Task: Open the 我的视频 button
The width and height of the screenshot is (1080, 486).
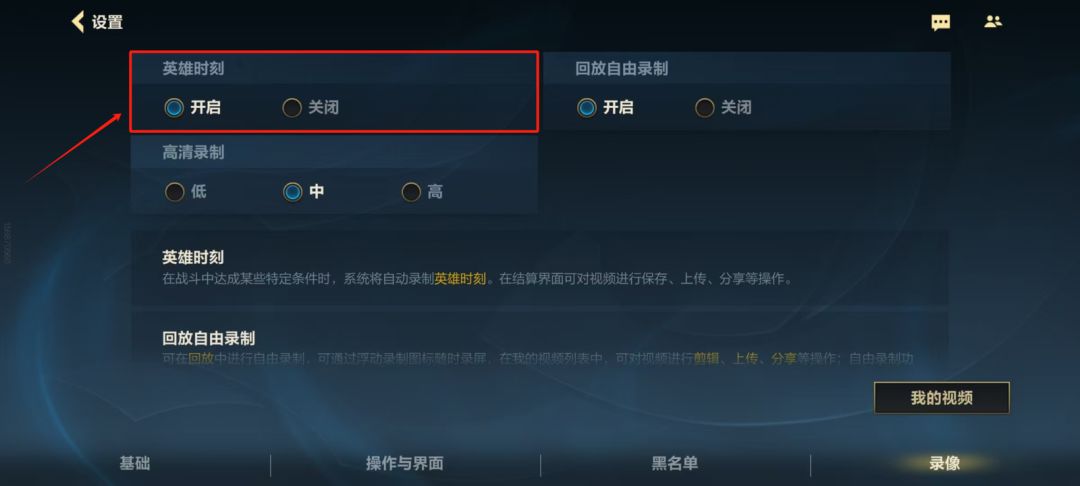Action: (942, 398)
